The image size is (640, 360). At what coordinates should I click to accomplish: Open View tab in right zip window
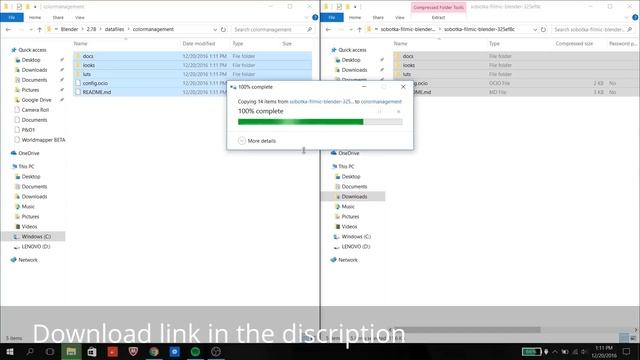[400, 18]
